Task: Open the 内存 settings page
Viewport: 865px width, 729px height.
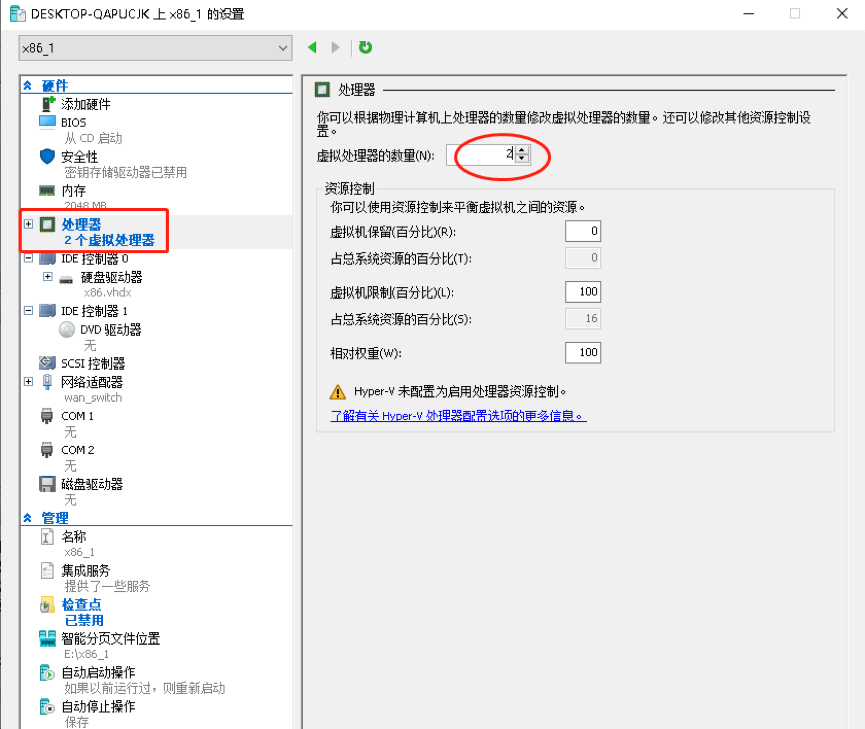Action: point(73,190)
